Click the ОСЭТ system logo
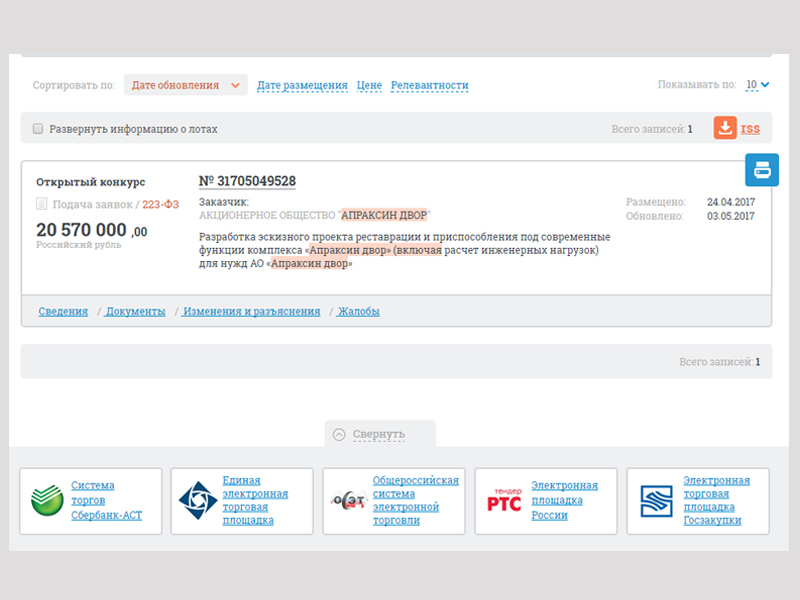 pyautogui.click(x=349, y=501)
